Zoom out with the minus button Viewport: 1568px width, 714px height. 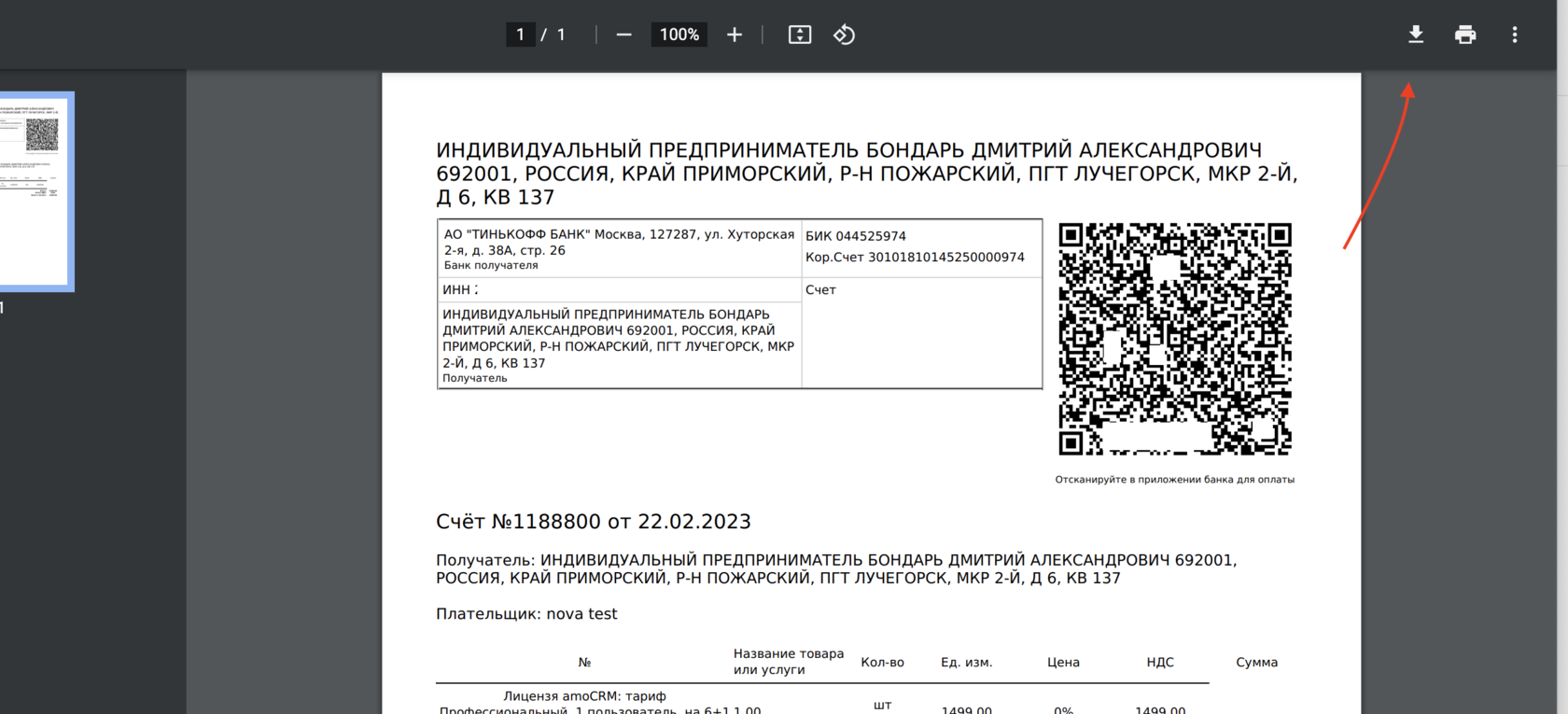coord(624,35)
